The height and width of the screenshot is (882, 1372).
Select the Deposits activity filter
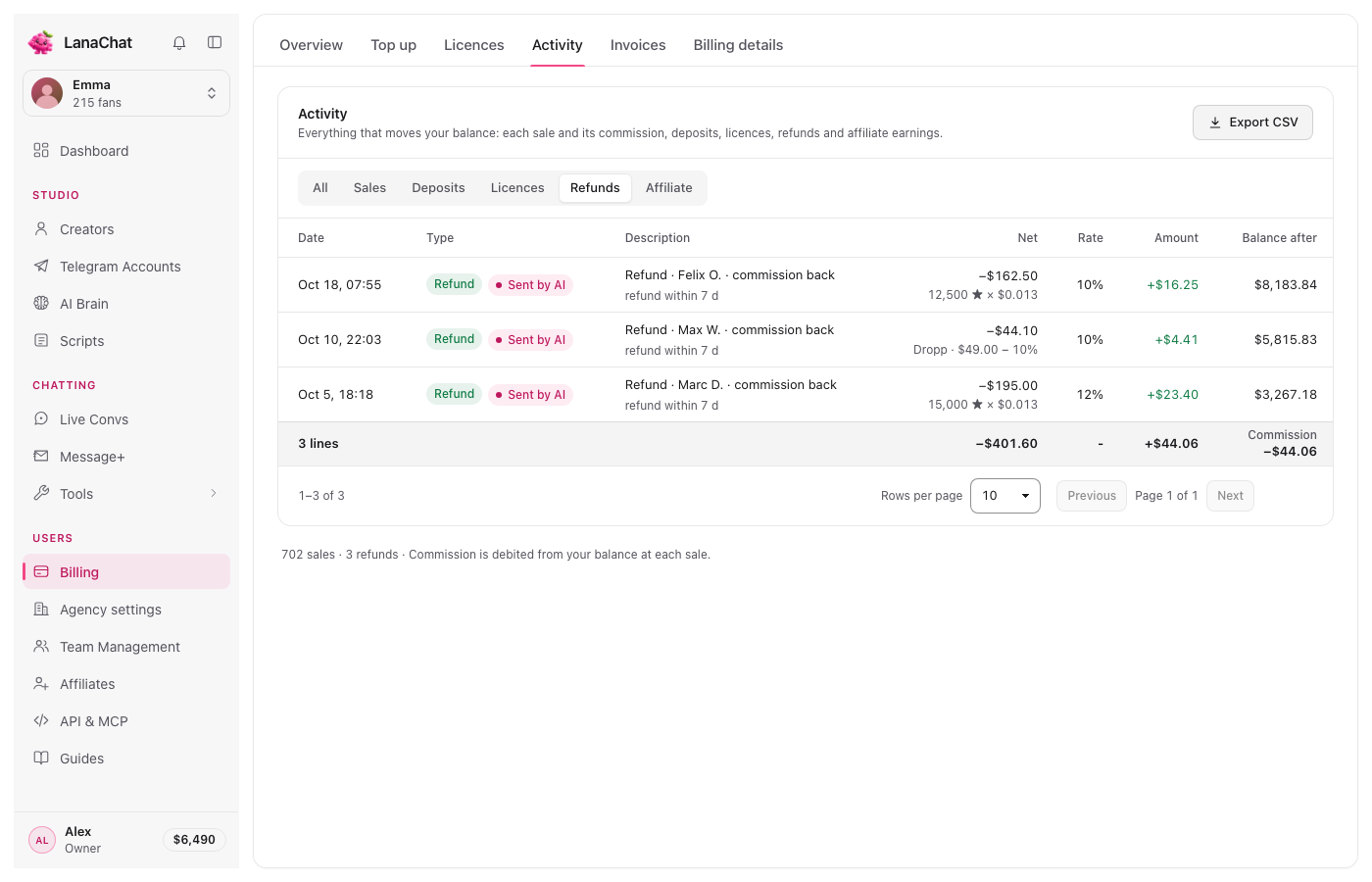pos(438,188)
